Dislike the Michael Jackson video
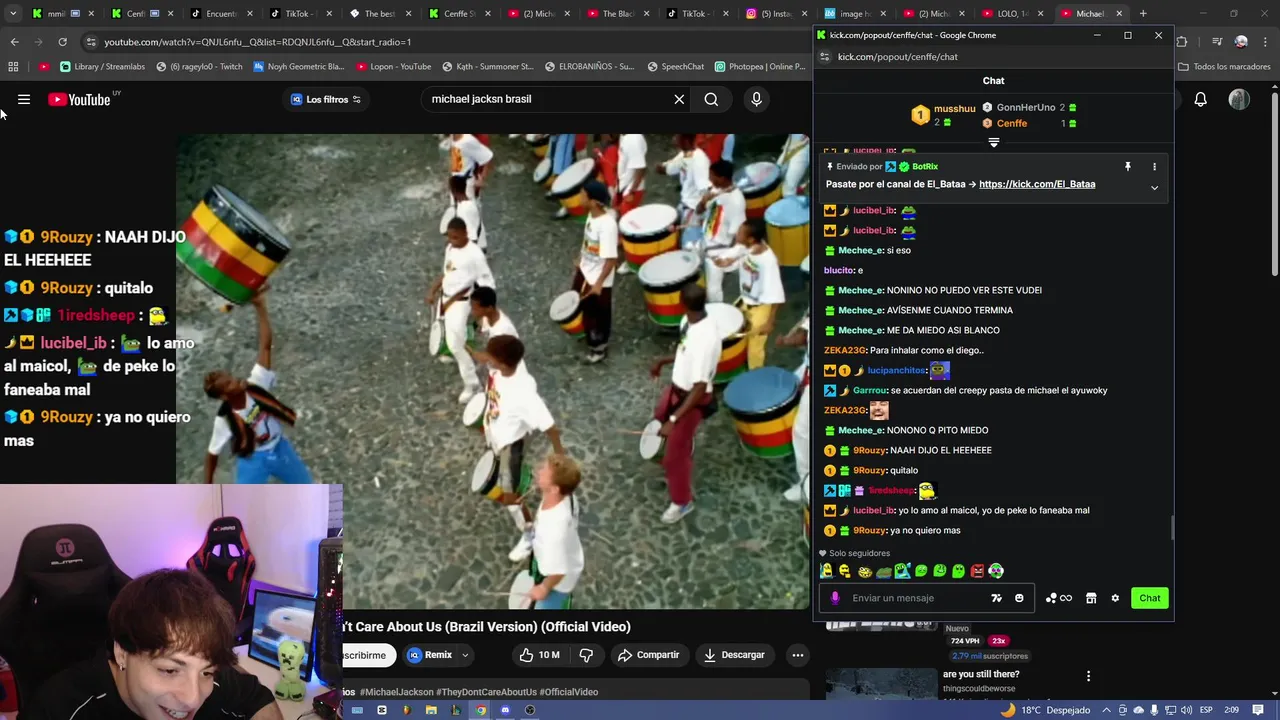Image resolution: width=1280 pixels, height=720 pixels. point(587,655)
